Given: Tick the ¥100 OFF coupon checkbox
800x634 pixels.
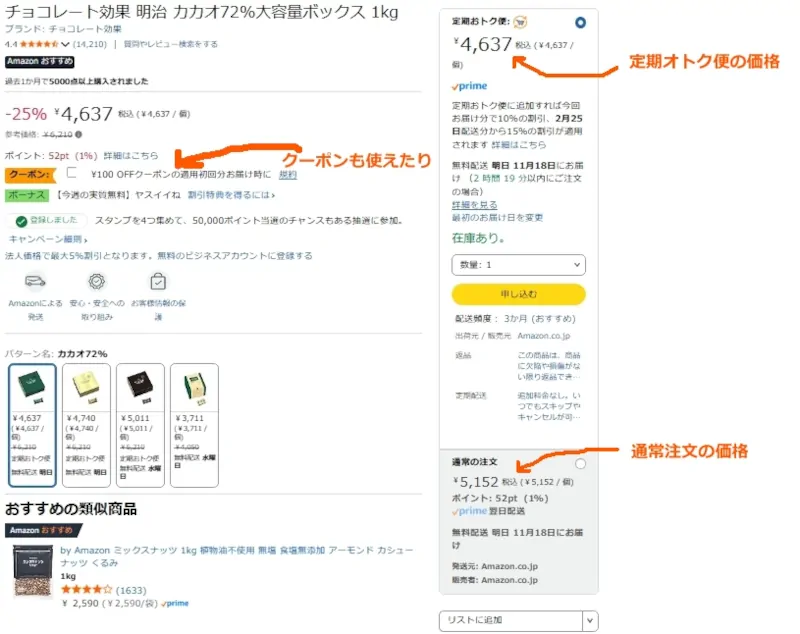Looking at the screenshot, I should pos(72,173).
